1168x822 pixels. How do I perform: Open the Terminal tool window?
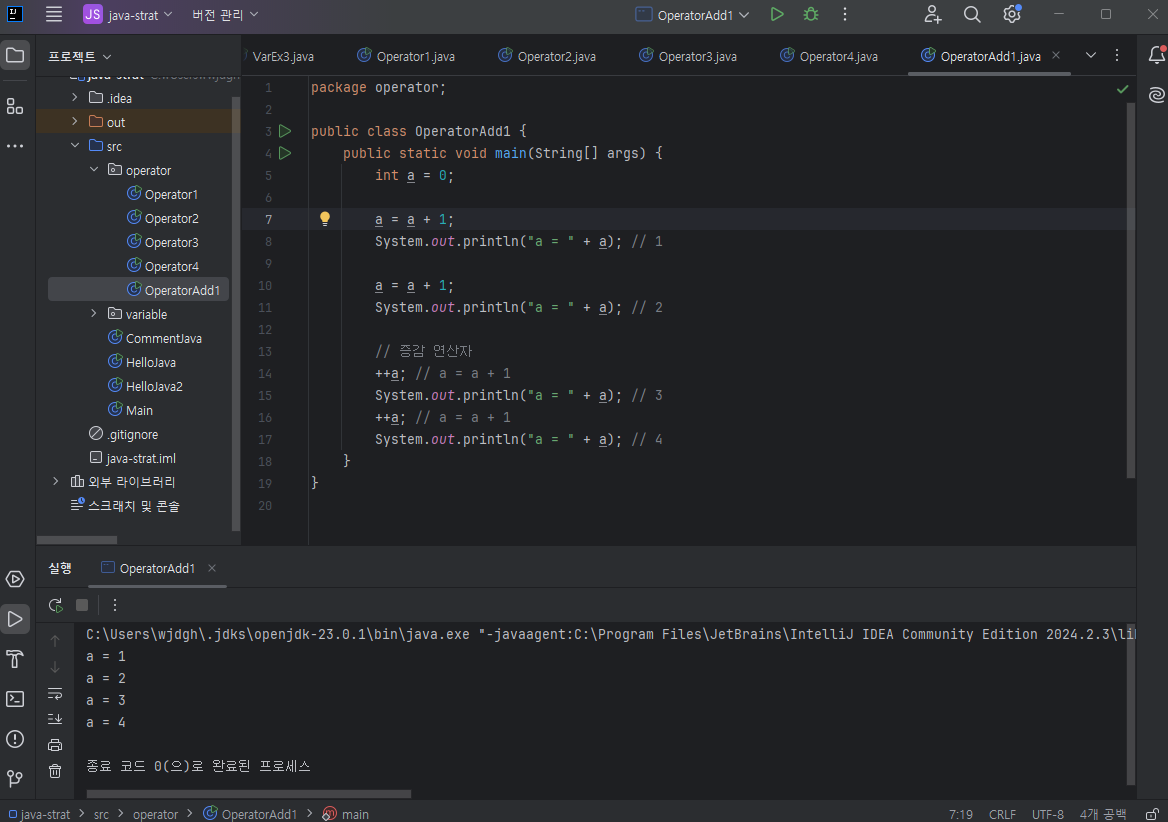click(15, 699)
